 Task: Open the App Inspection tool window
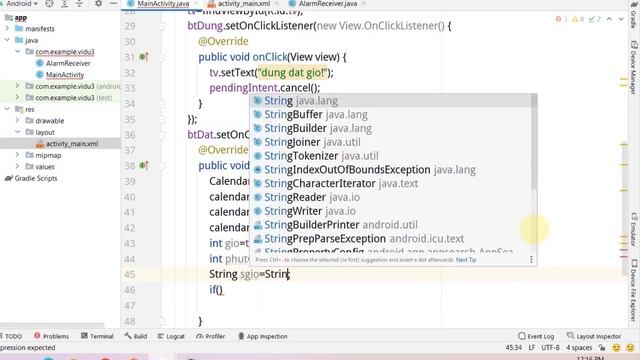point(263,336)
